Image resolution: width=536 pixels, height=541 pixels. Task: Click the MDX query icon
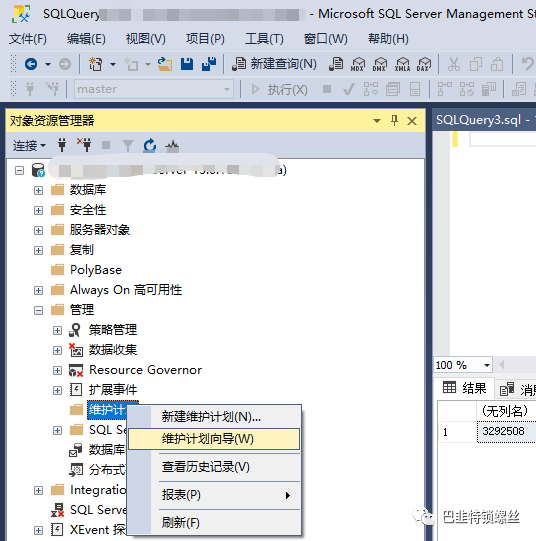click(x=357, y=64)
